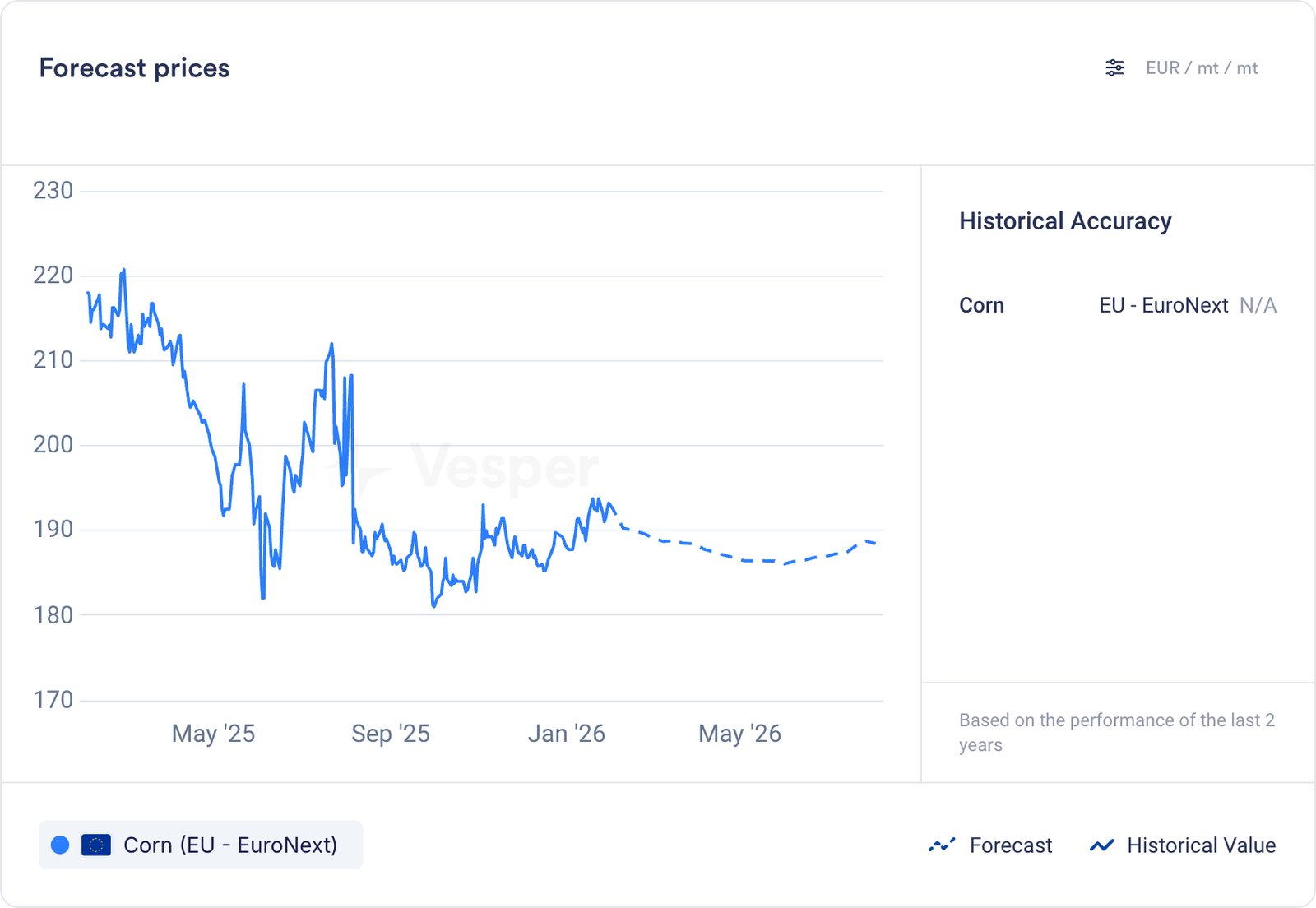Select the Corn row in Historical Accuracy
This screenshot has height=908, width=1316.
(x=981, y=305)
